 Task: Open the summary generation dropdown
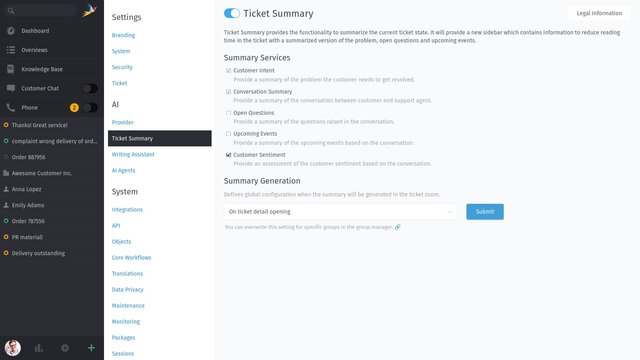pos(340,211)
